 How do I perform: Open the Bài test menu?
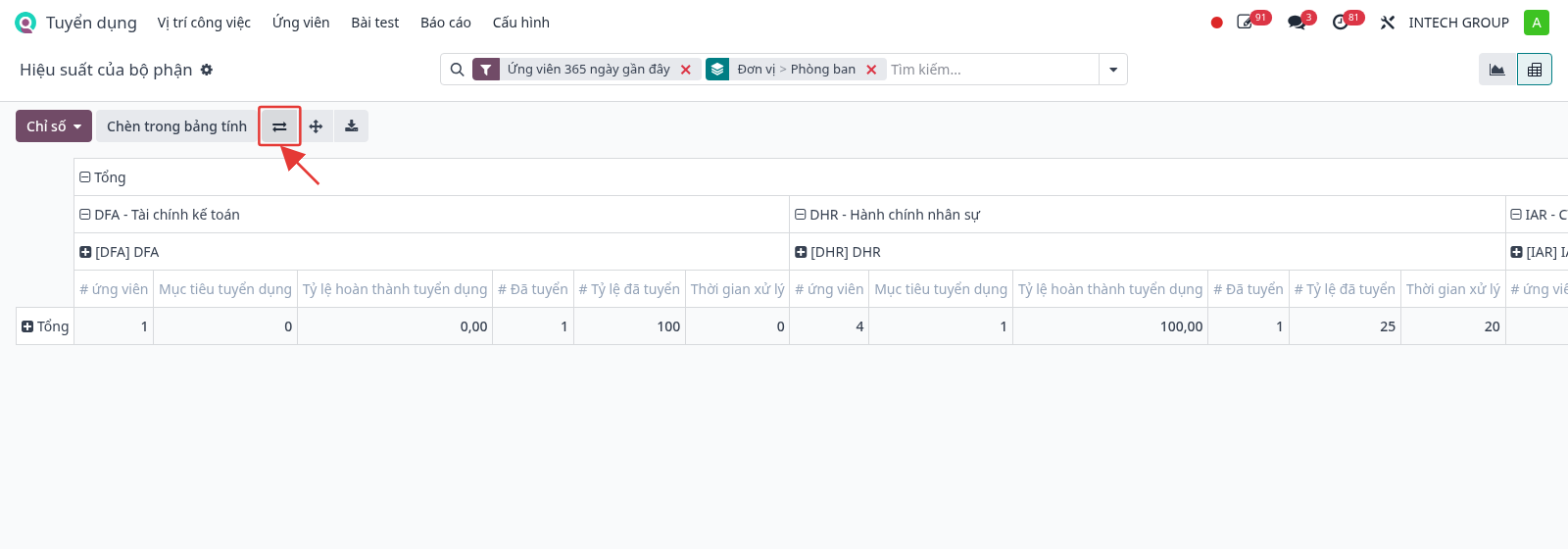pyautogui.click(x=375, y=23)
